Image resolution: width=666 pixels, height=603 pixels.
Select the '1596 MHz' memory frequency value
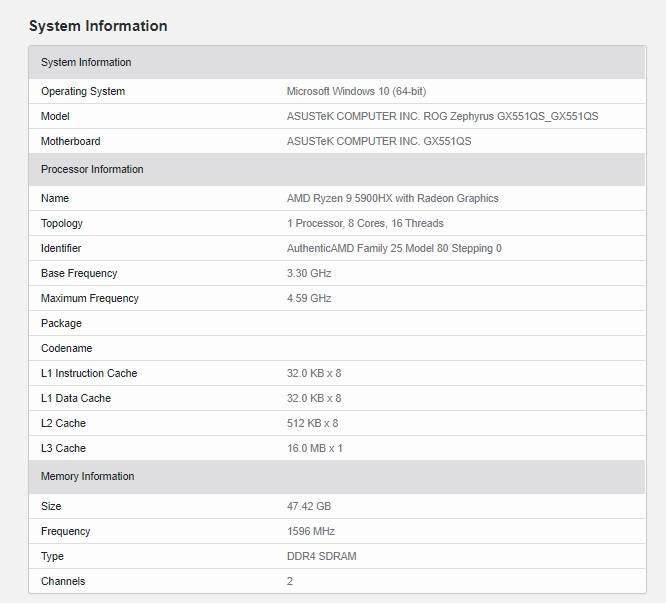click(310, 532)
